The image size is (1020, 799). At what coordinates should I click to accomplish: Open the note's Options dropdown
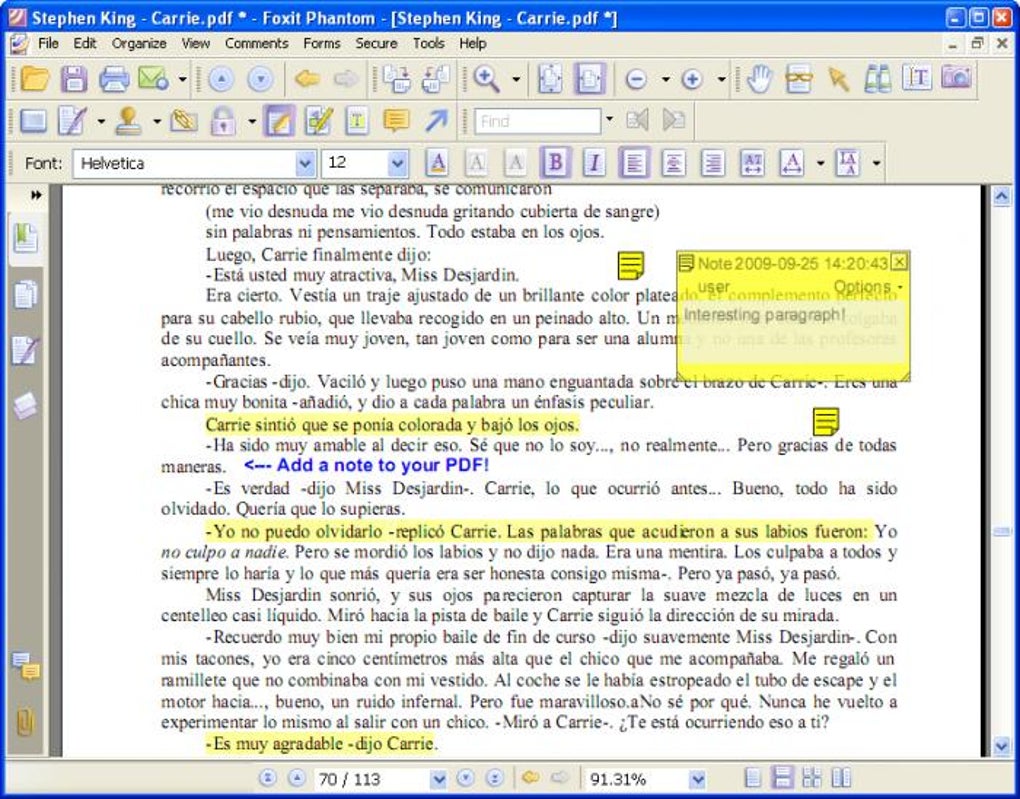[x=867, y=287]
